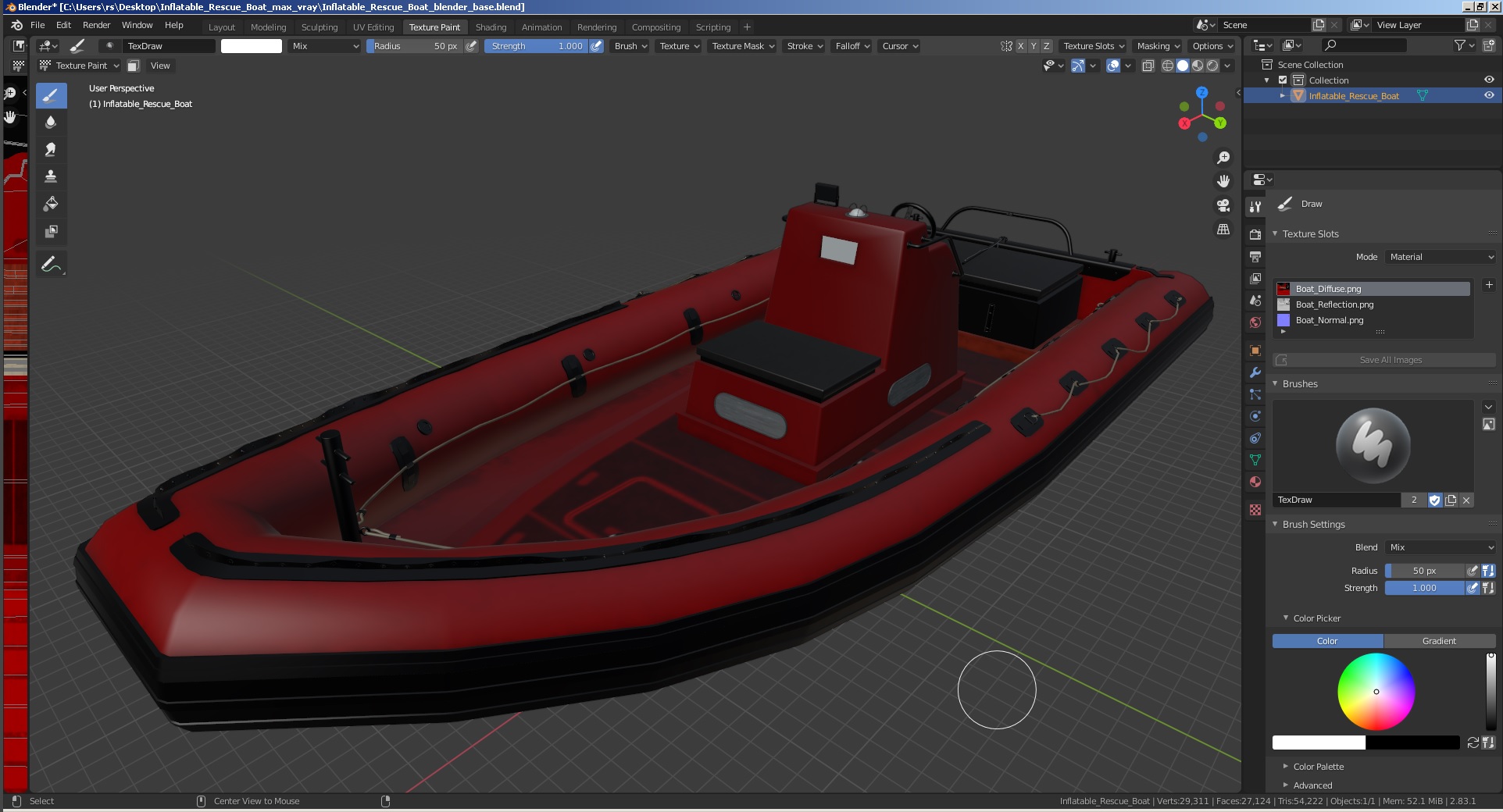Open the Particles properties tab
The height and width of the screenshot is (812, 1503).
1255,394
